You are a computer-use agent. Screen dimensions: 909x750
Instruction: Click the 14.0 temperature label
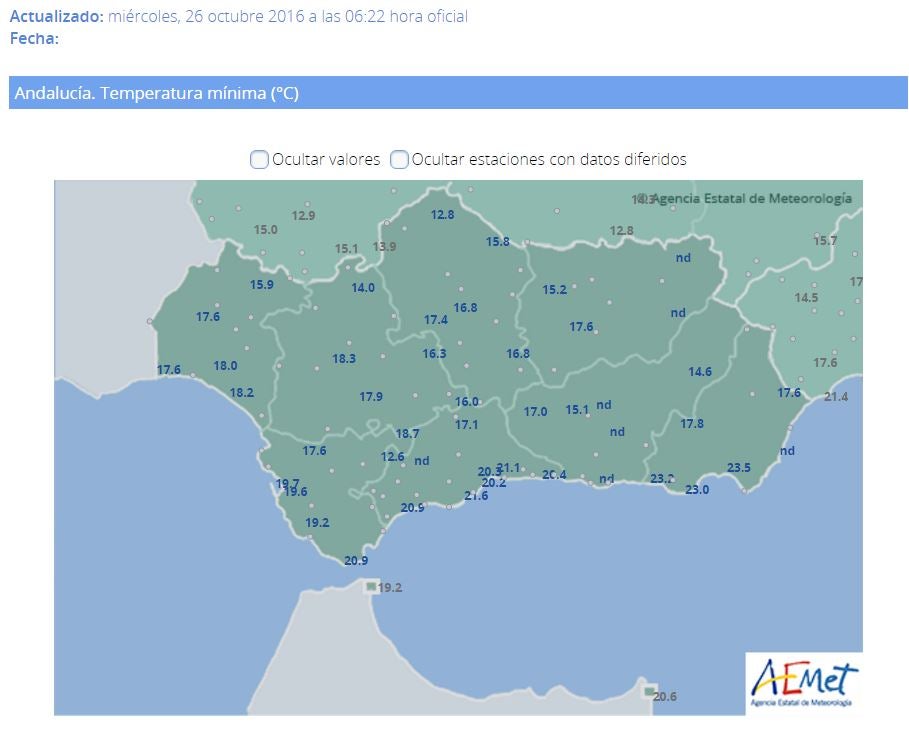pyautogui.click(x=363, y=288)
